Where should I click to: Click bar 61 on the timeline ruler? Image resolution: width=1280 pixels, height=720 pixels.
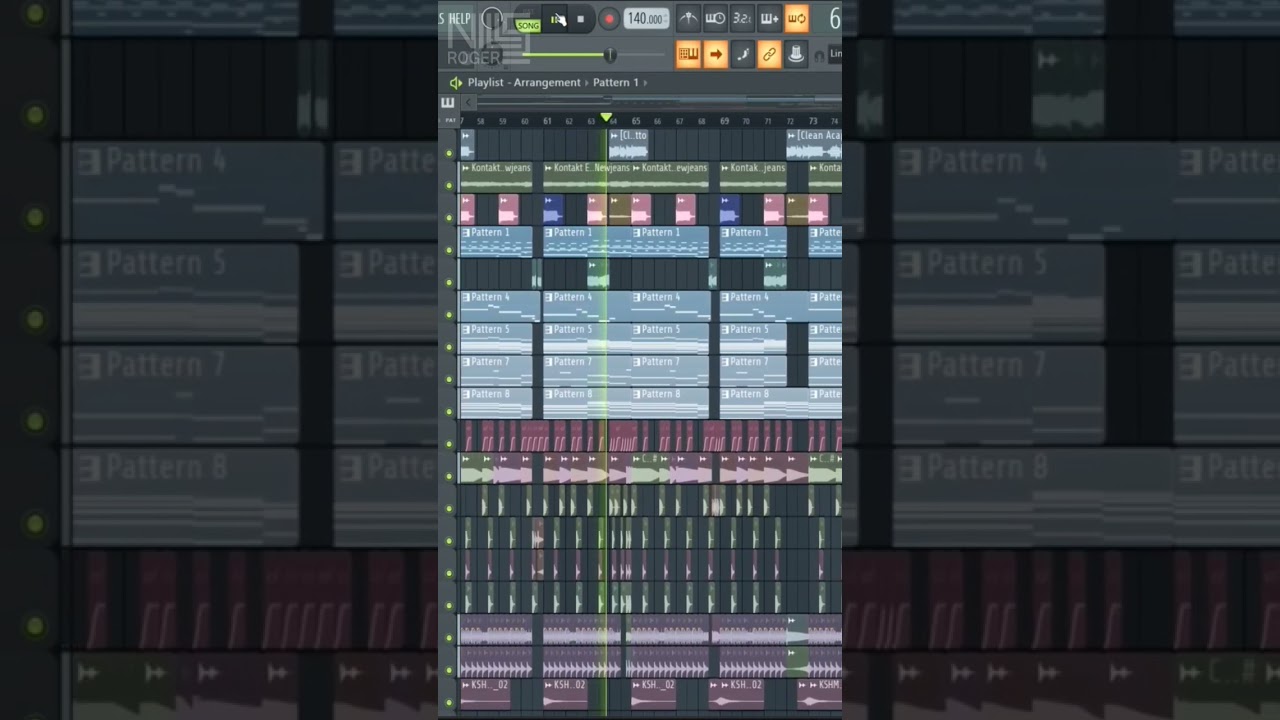(x=547, y=121)
